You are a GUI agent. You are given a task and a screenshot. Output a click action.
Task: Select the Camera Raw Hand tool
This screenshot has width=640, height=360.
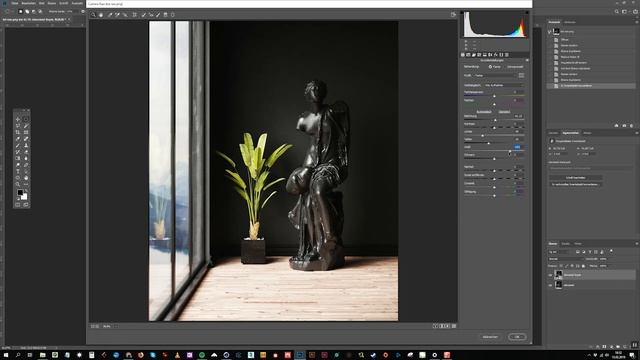click(101, 15)
